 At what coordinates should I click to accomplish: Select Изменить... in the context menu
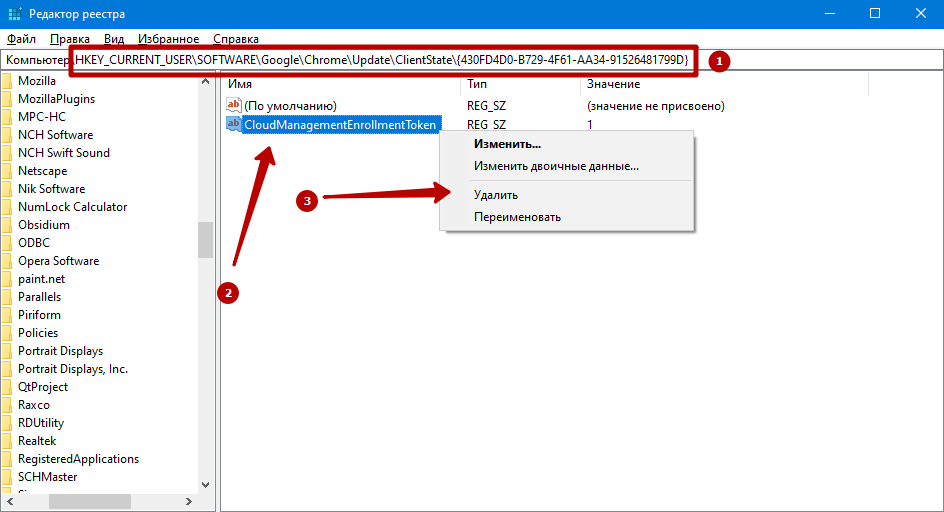tap(508, 144)
